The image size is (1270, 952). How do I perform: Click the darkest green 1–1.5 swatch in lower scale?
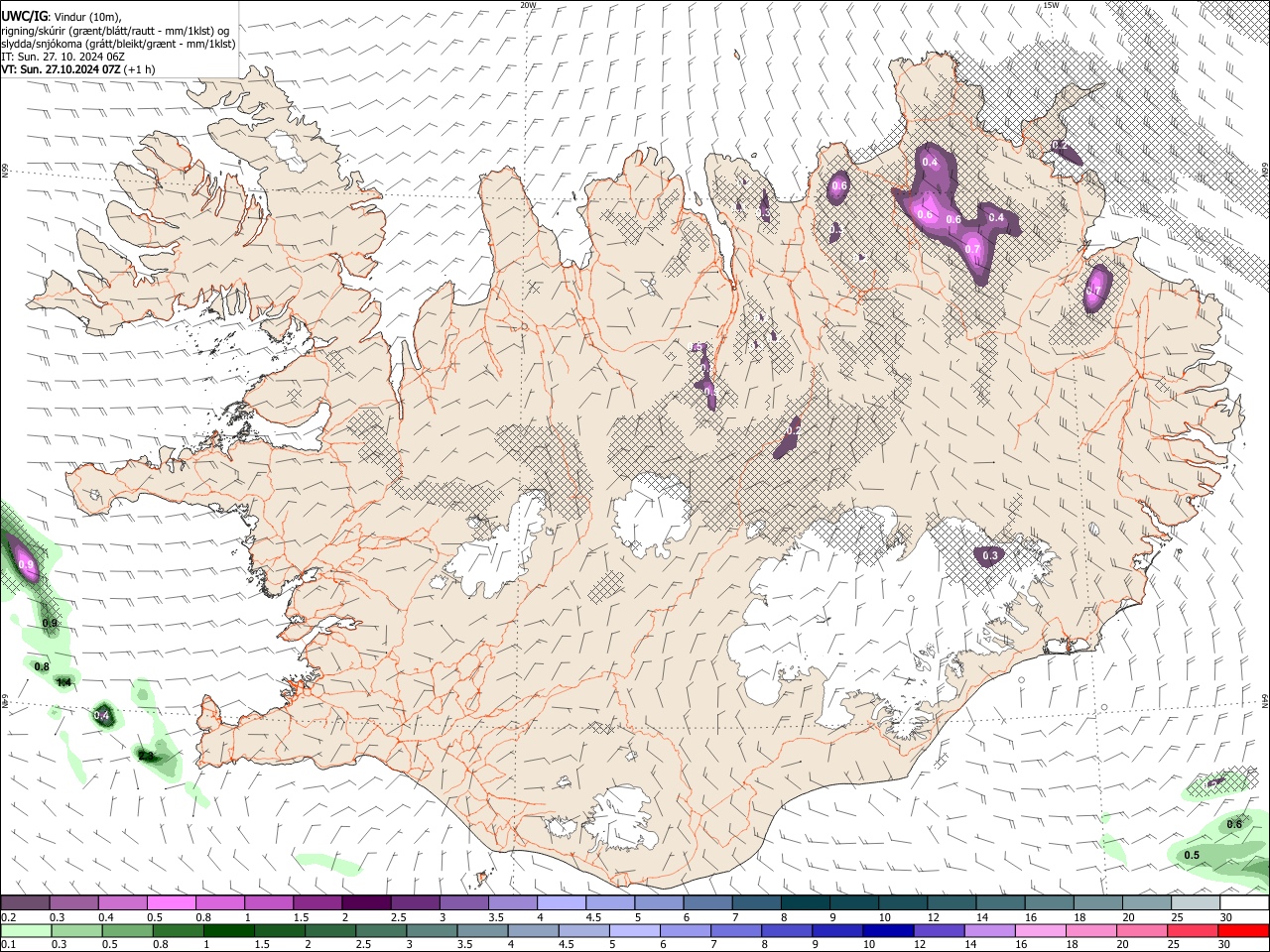tap(229, 930)
